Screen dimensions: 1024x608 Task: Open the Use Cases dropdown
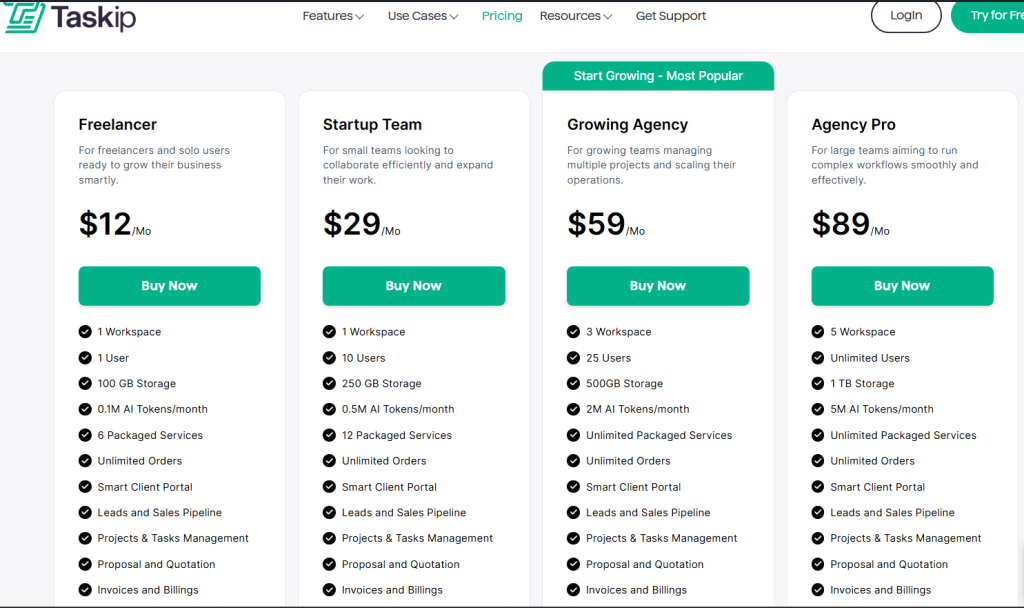(422, 16)
